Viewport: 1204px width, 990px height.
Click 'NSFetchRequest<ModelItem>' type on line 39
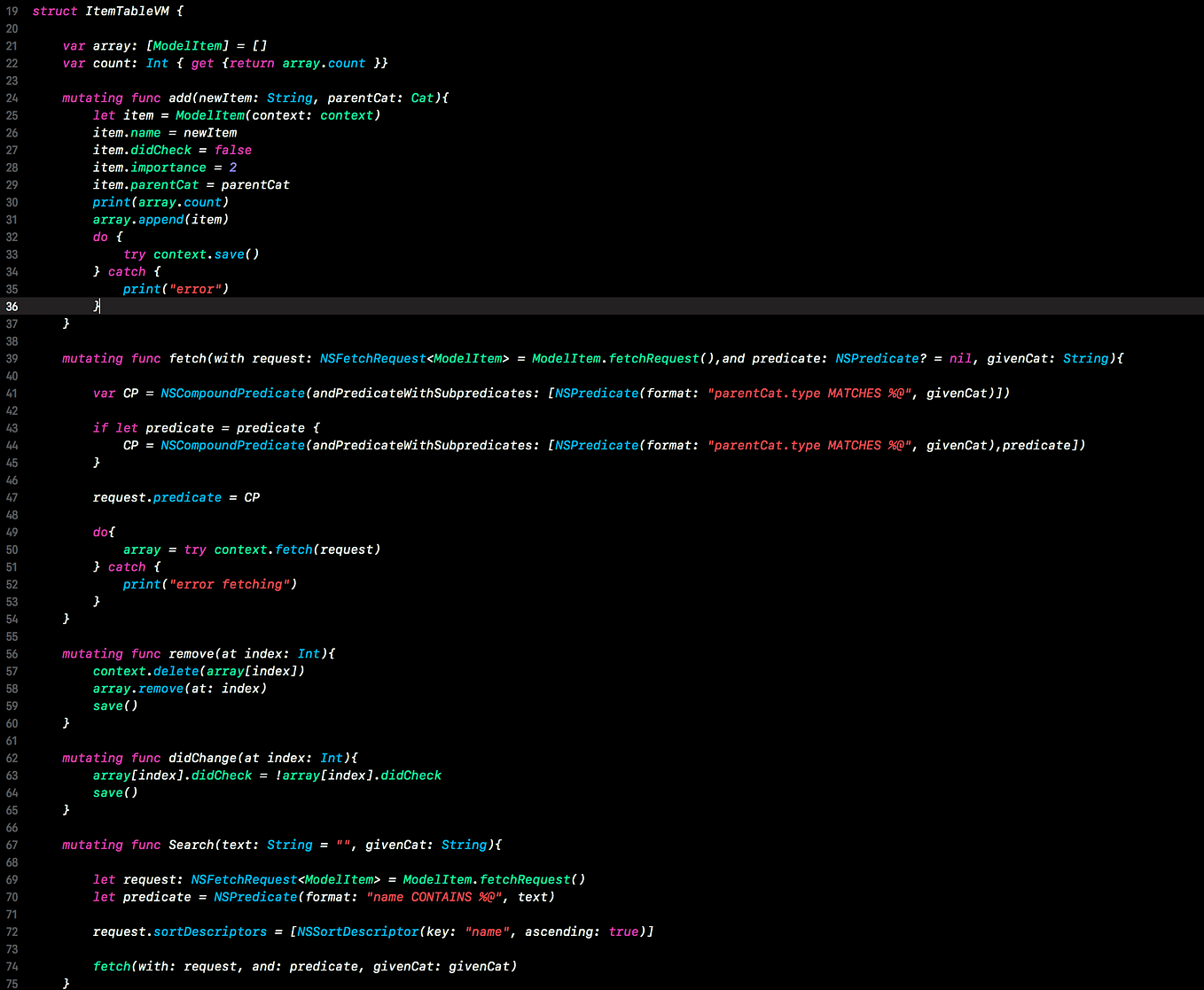tap(415, 359)
